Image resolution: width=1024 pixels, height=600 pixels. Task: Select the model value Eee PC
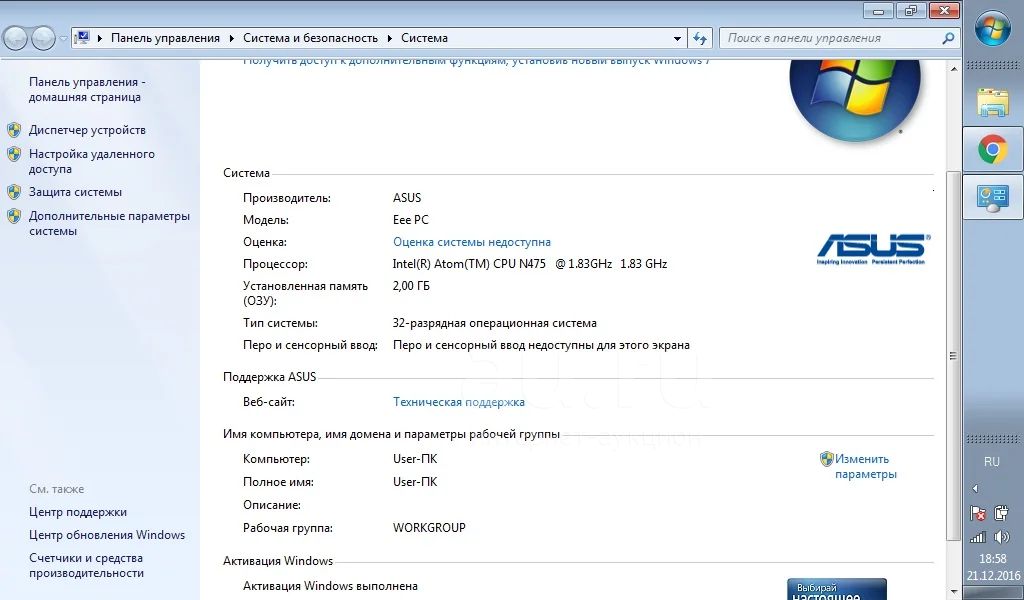tap(411, 220)
